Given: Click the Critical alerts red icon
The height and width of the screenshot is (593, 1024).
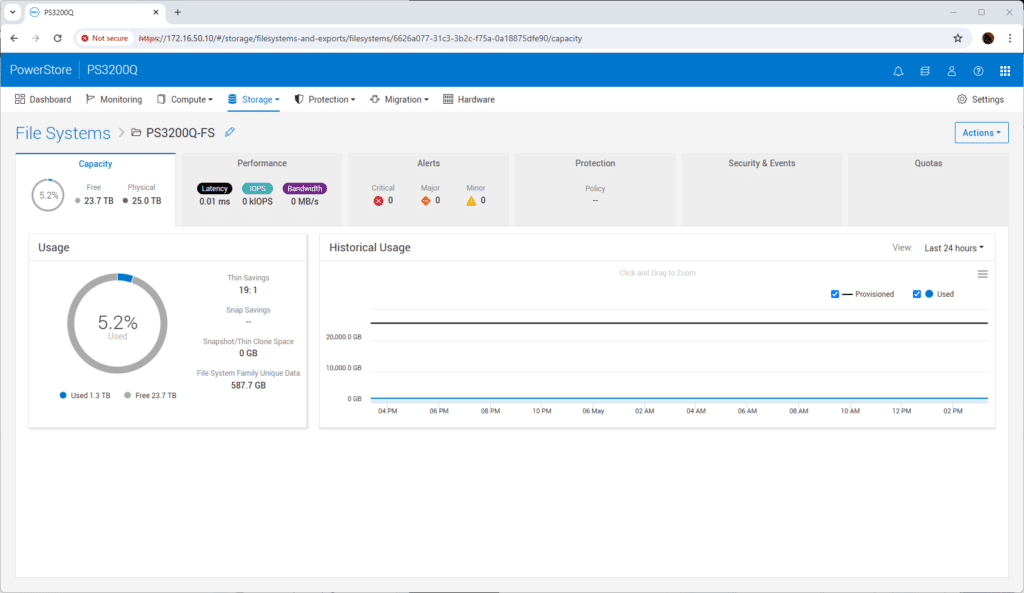Looking at the screenshot, I should pyautogui.click(x=378, y=201).
